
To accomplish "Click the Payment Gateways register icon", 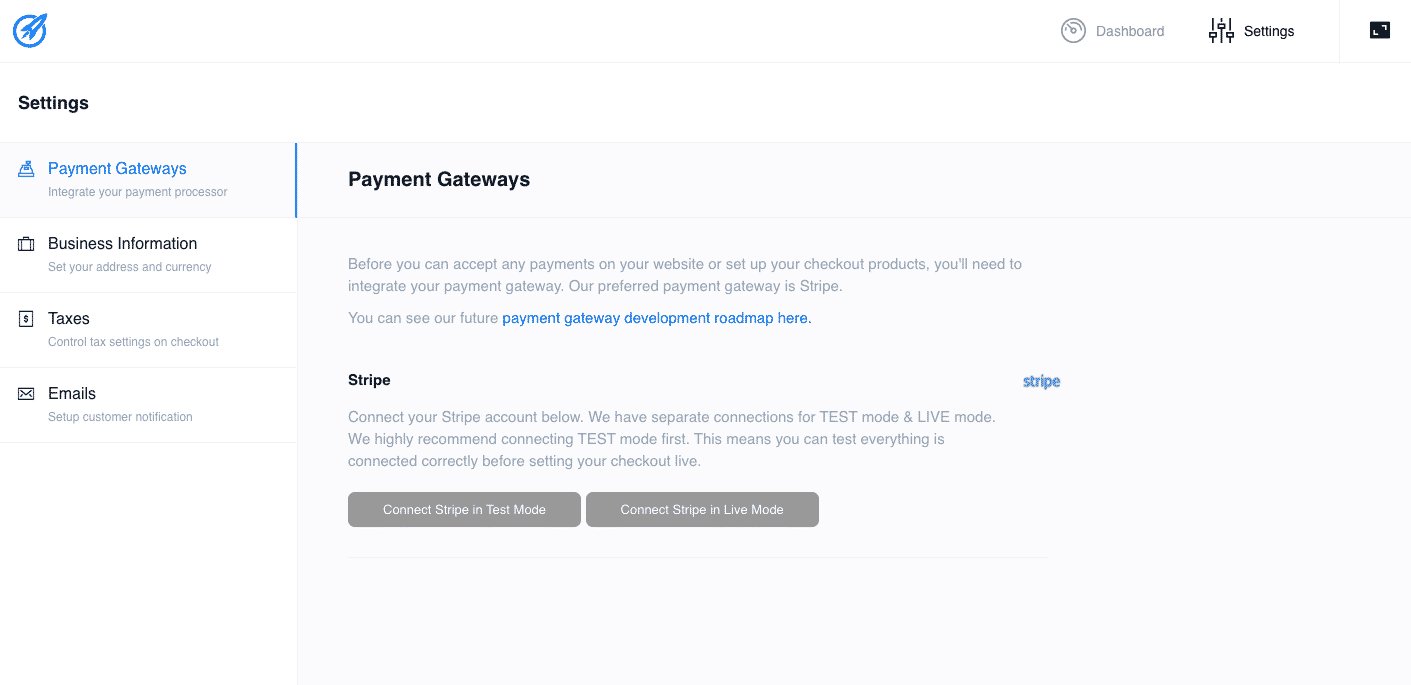I will click(26, 169).
